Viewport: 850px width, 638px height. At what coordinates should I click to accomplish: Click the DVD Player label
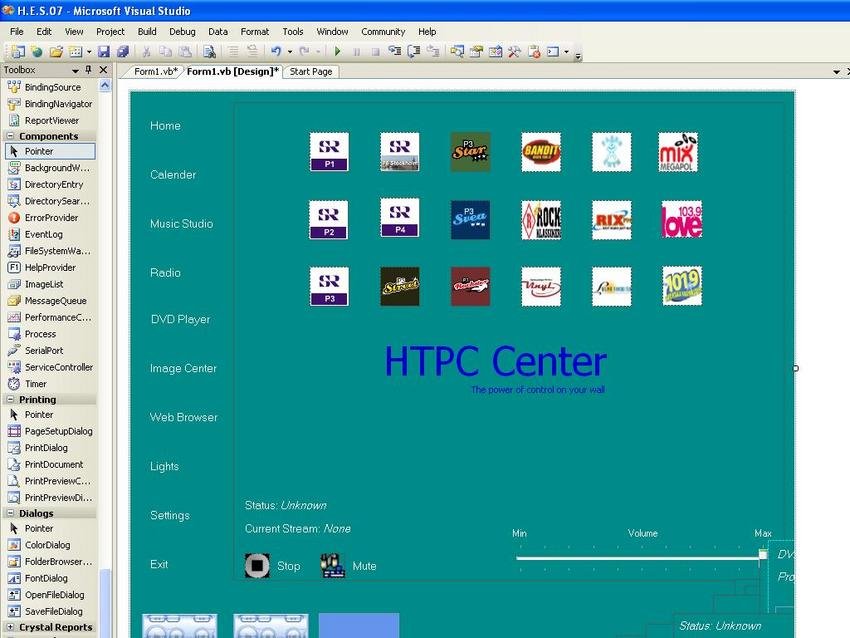click(181, 319)
